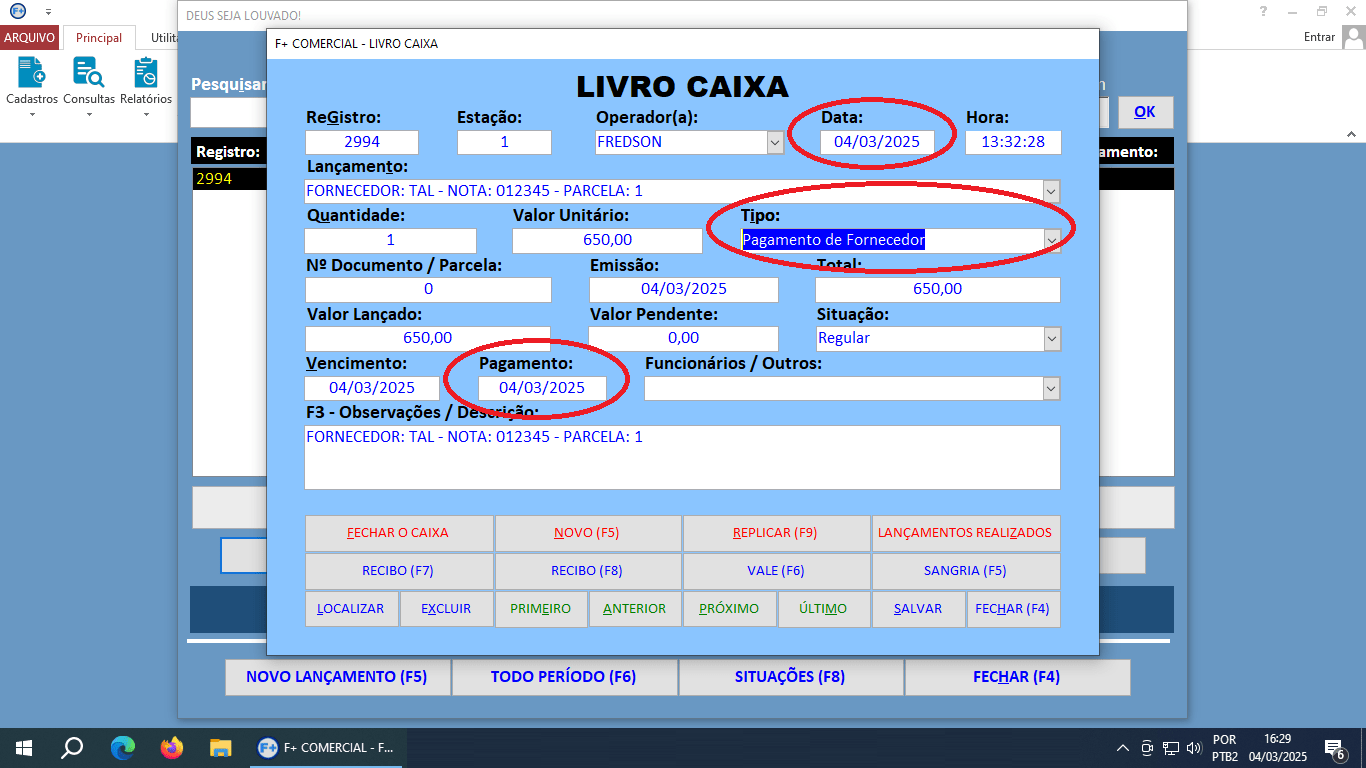Click the EXCLUIR button
This screenshot has width=1366, height=768.
(x=446, y=609)
